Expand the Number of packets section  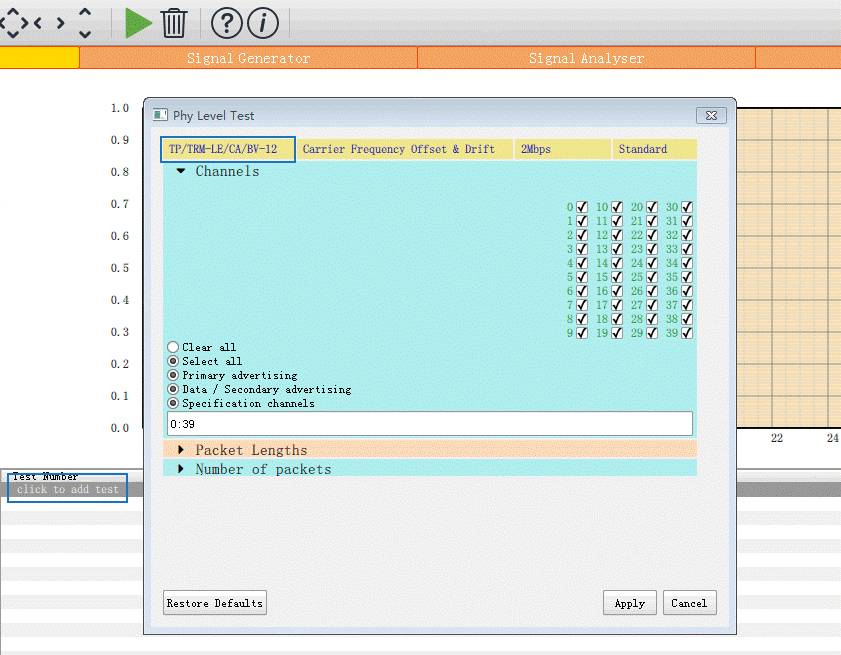tap(181, 469)
